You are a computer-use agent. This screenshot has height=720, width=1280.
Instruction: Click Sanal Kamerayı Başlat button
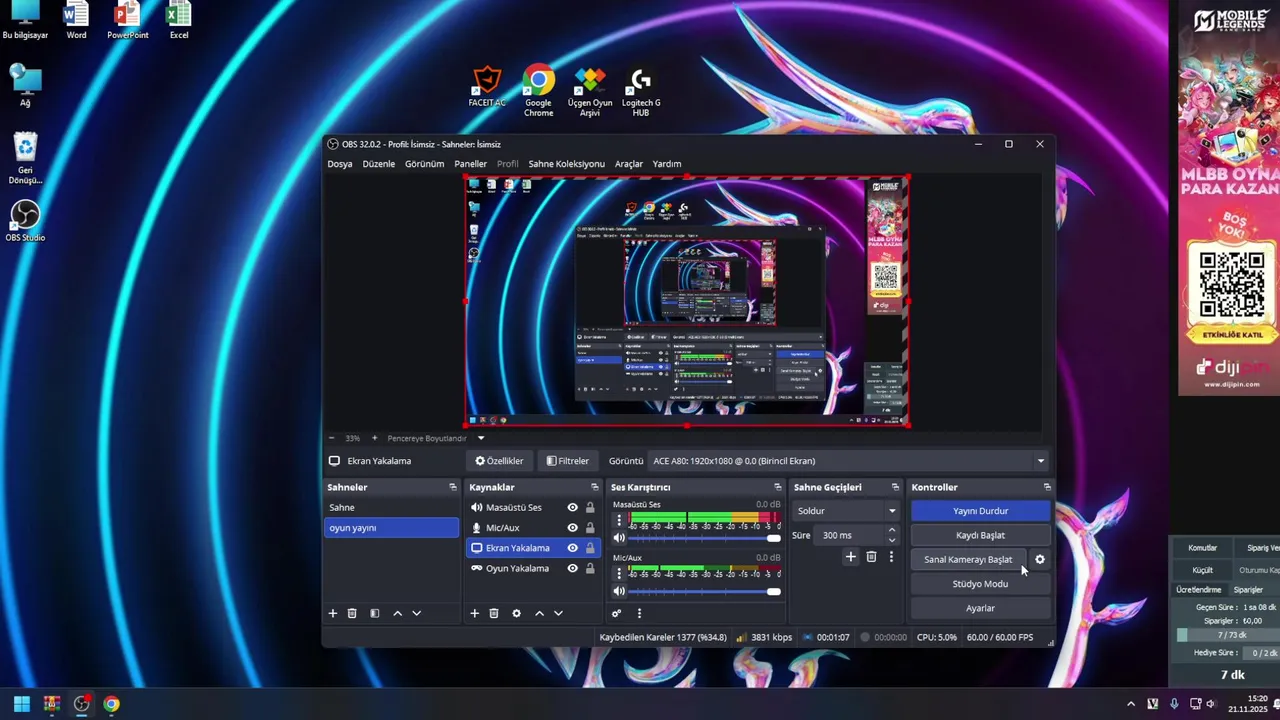point(968,559)
